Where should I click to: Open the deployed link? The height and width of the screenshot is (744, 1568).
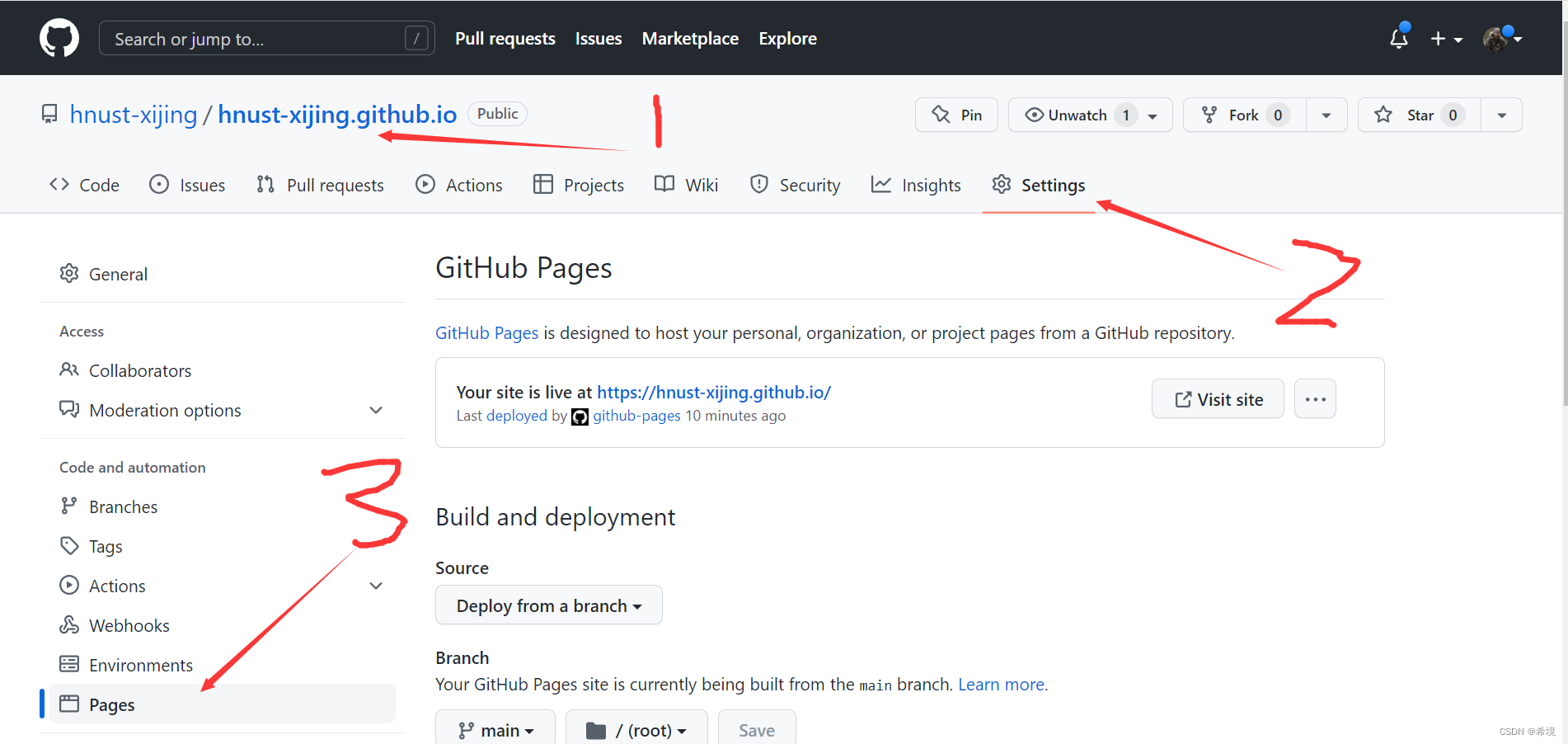coord(516,416)
